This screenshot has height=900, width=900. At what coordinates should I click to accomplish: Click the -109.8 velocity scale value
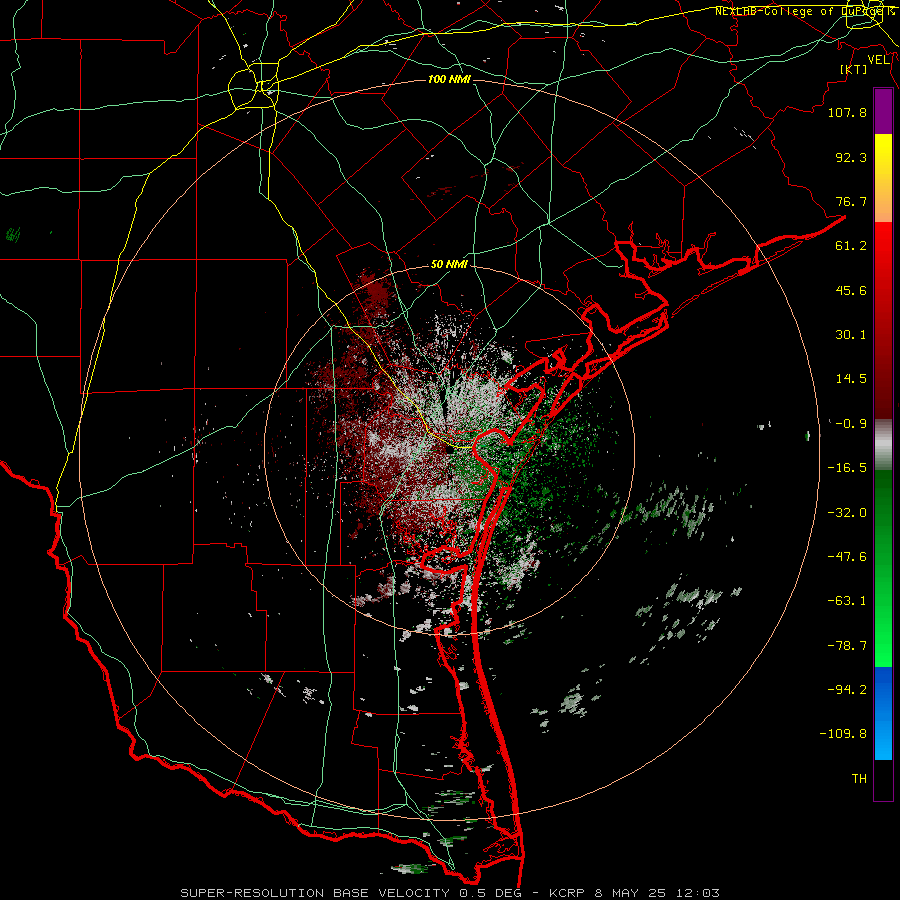(843, 734)
